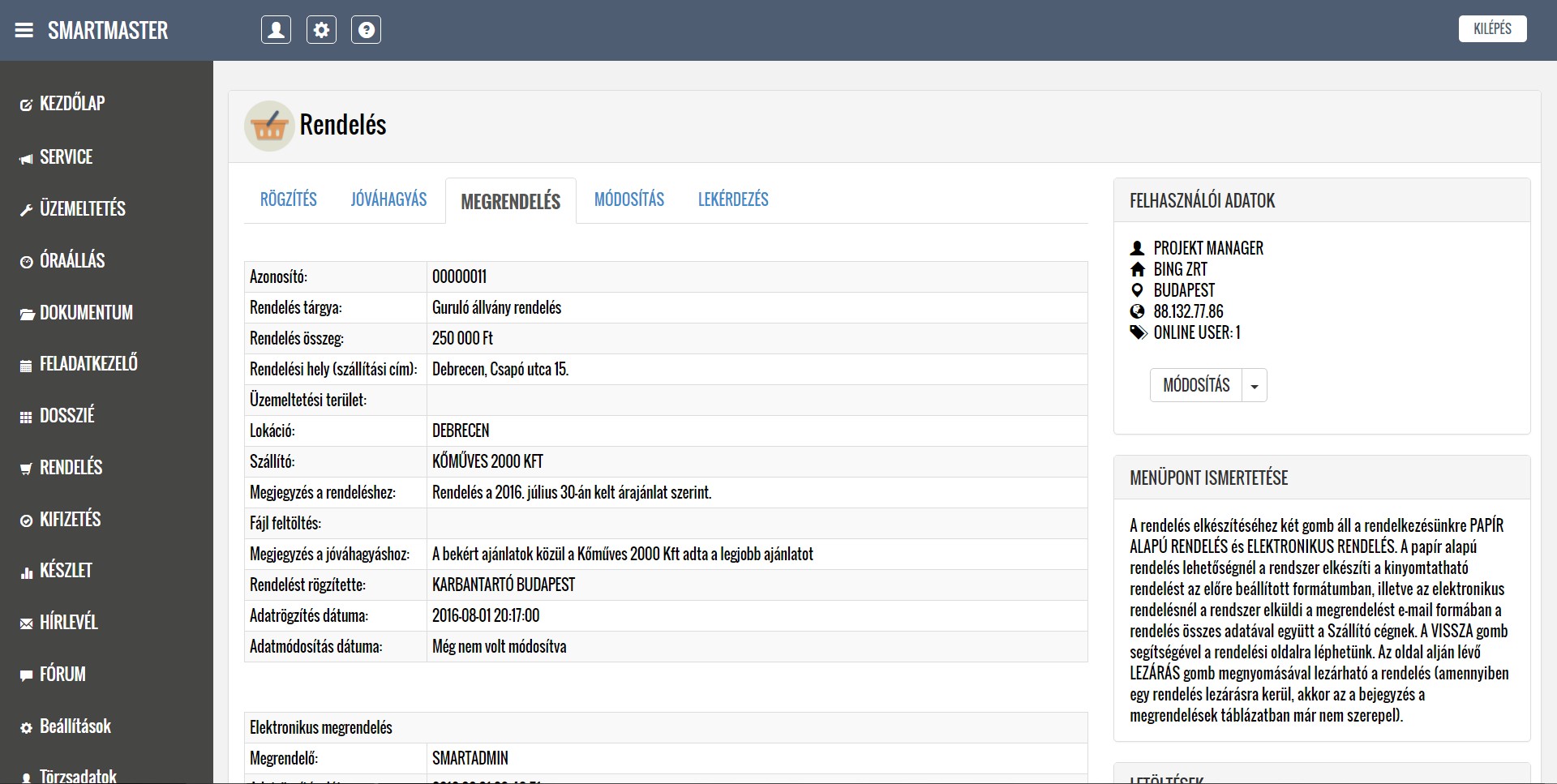Select Óraállás in the sidebar
Screen dimensions: 1557x784
pos(72,260)
